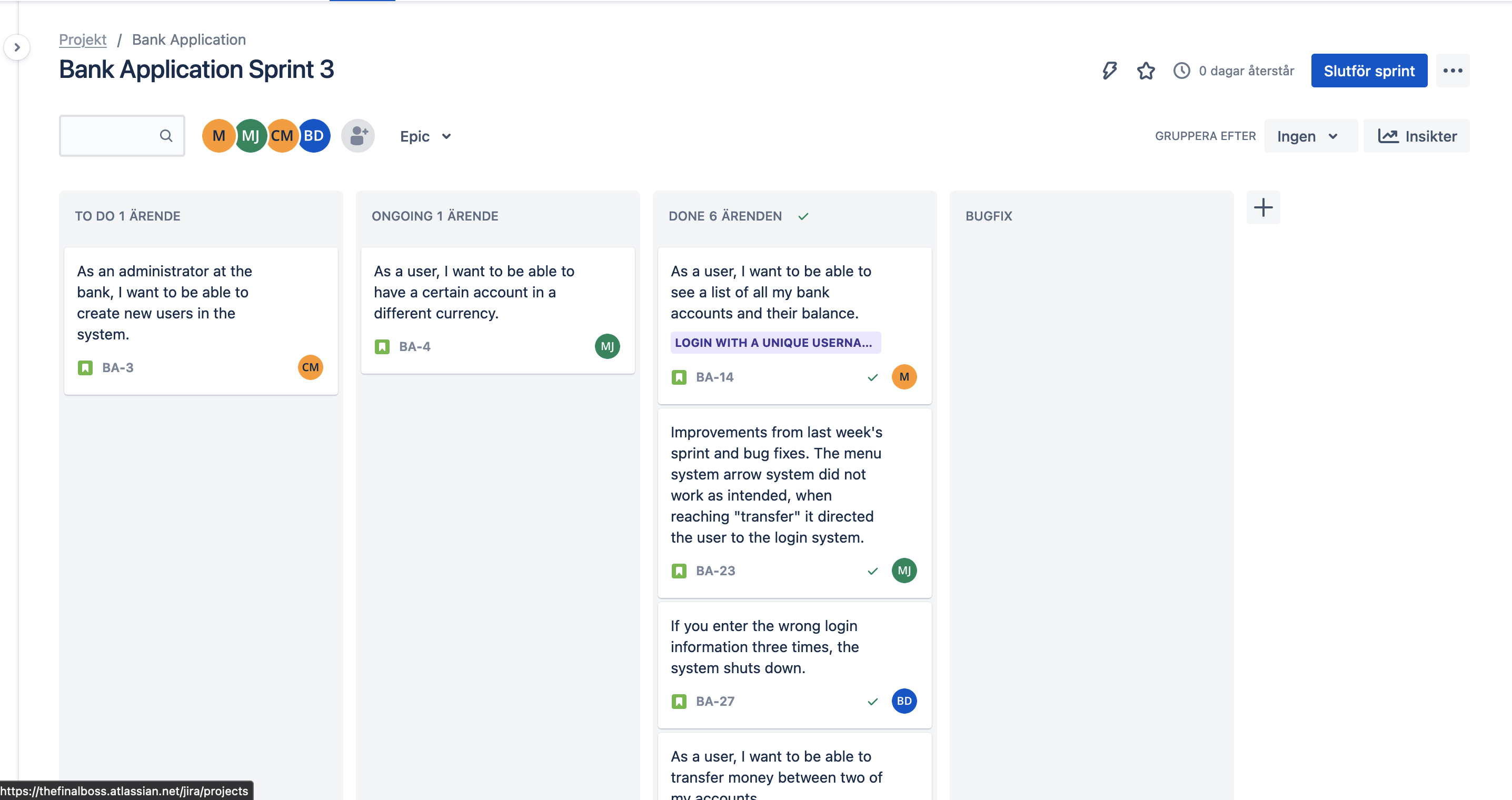This screenshot has height=800, width=1512.
Task: Click the BD assignee on BA-27
Action: (904, 701)
